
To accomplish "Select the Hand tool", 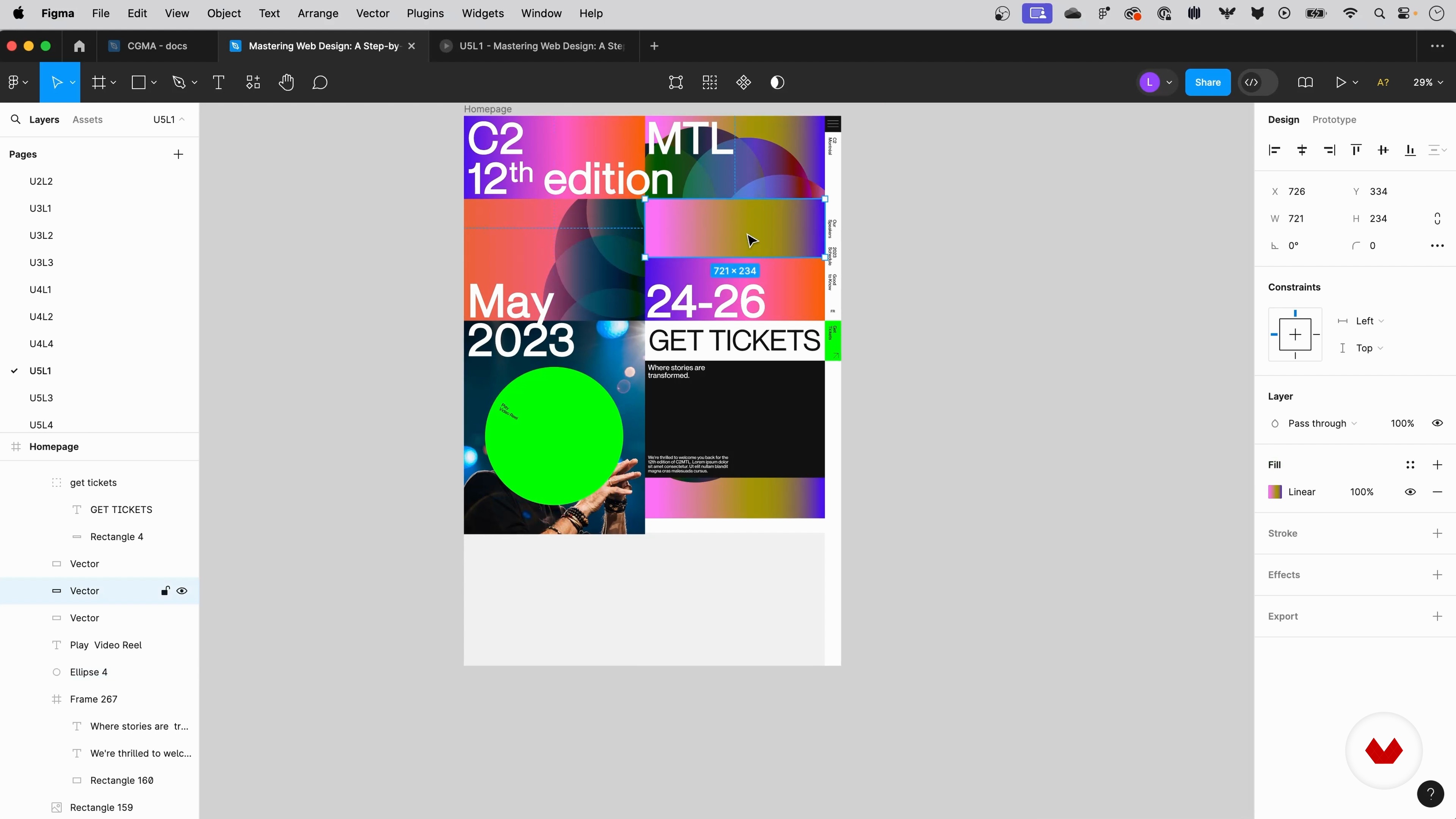I will click(x=287, y=83).
